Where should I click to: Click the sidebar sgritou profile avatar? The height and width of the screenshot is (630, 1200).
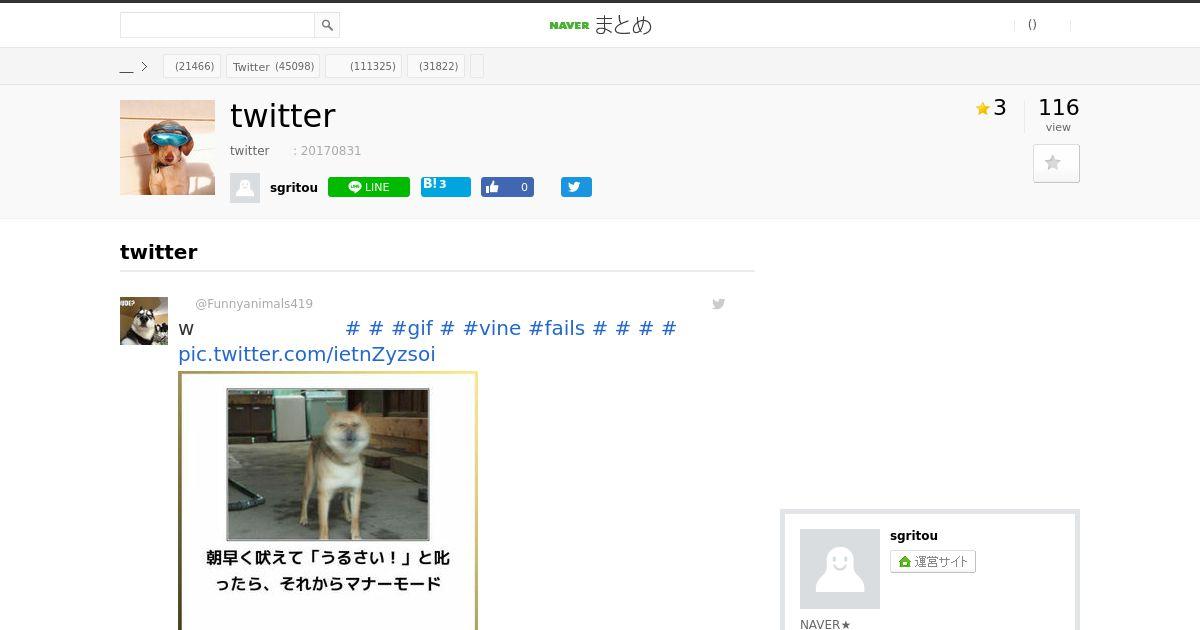840,569
